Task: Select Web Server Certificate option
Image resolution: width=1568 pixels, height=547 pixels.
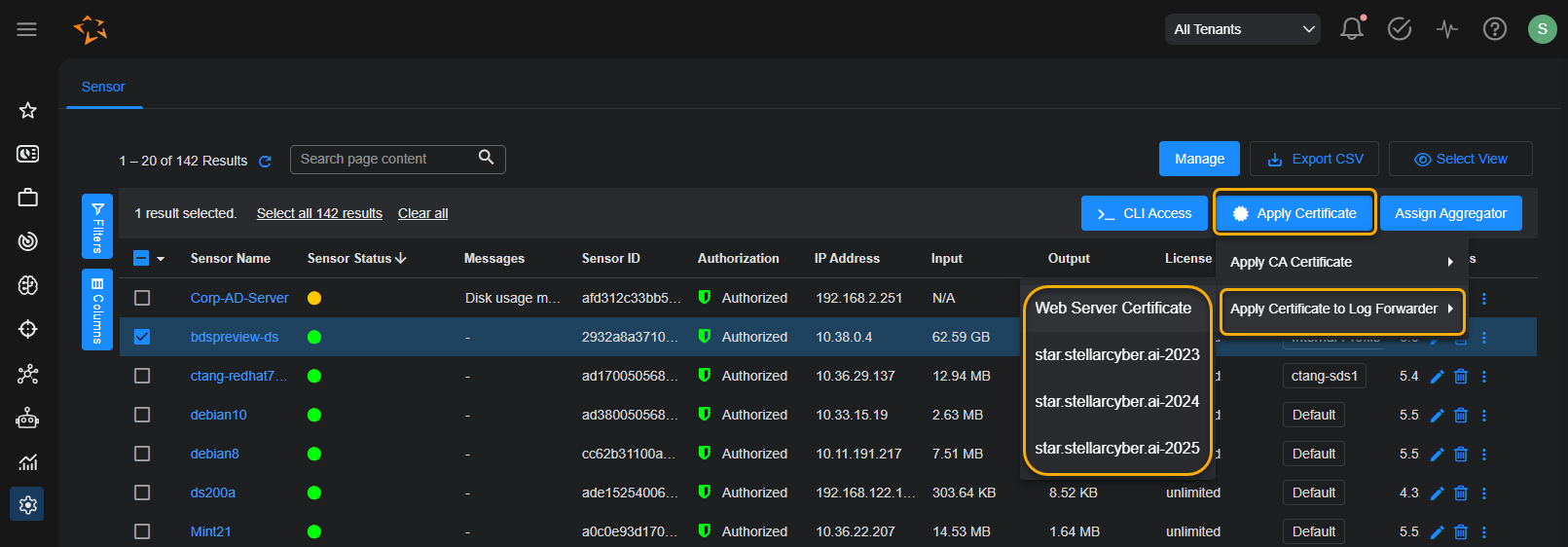Action: pyautogui.click(x=1112, y=308)
